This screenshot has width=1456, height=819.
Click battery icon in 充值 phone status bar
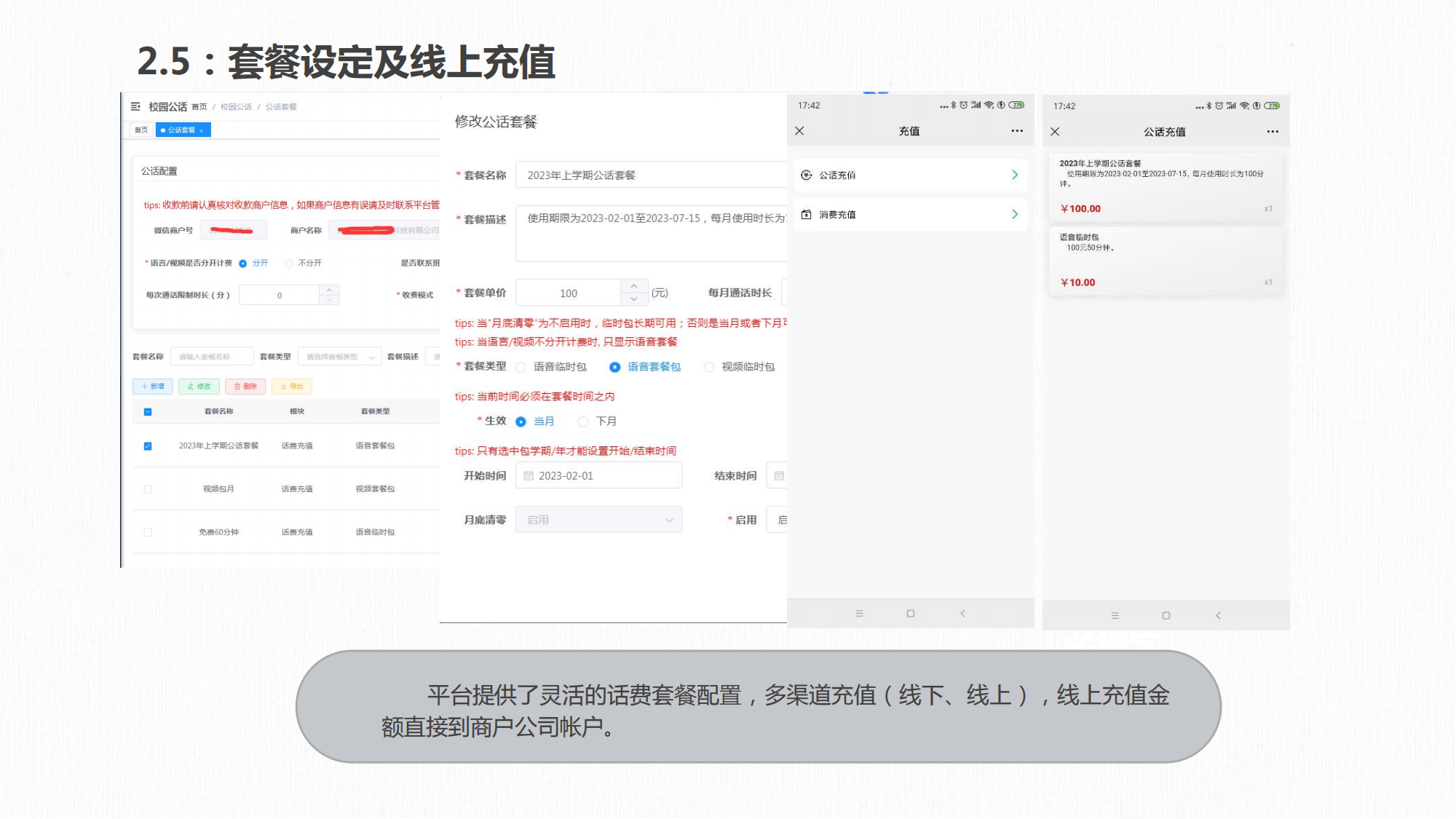click(1017, 106)
